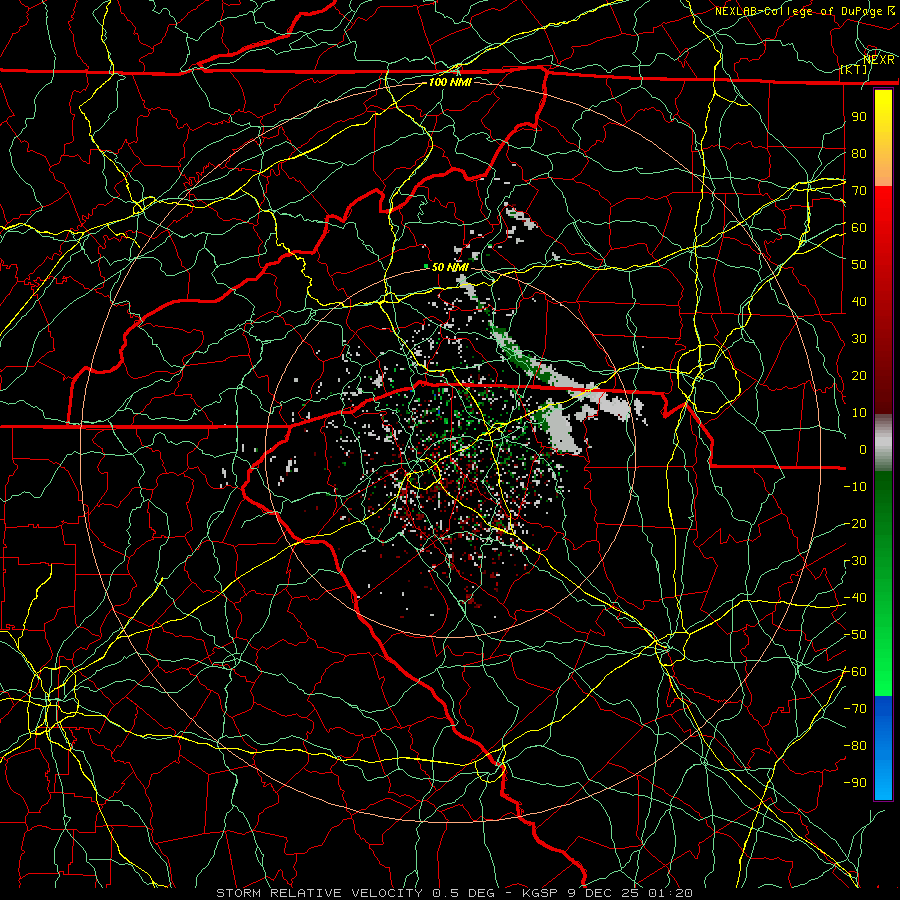Click the yellow top segment of velocity scale

click(x=883, y=138)
